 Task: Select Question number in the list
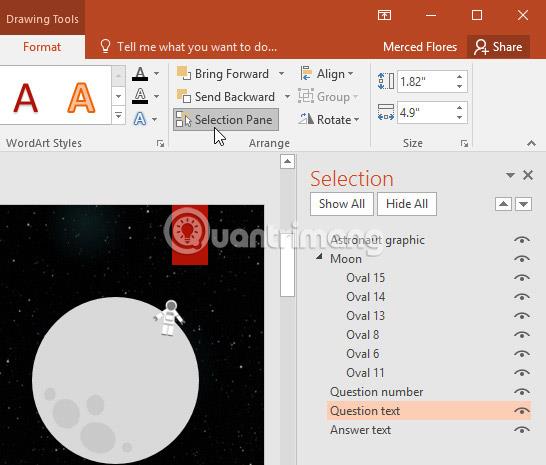click(376, 392)
